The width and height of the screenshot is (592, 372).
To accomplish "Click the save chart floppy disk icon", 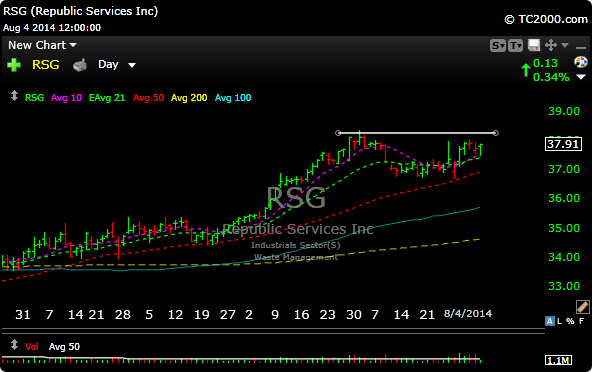I will [534, 45].
